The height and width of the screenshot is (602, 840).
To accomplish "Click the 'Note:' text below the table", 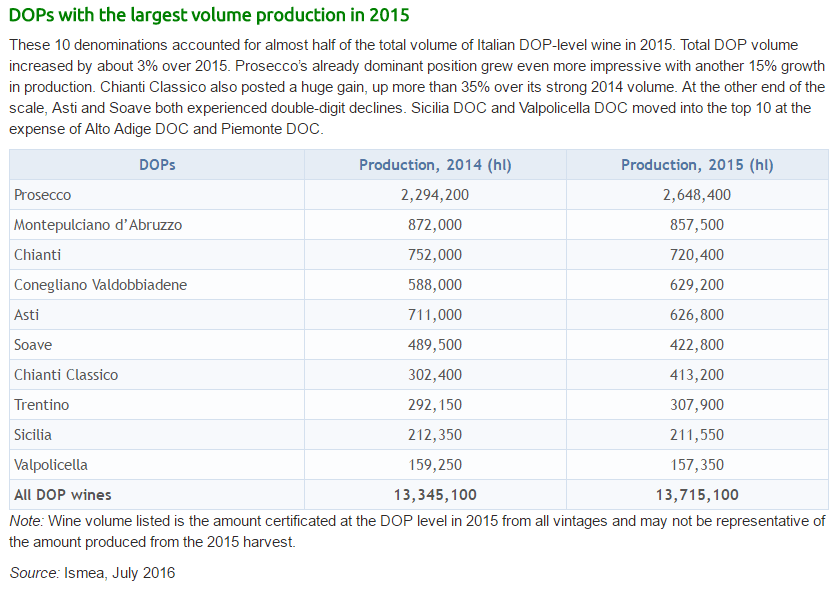I will pos(27,521).
